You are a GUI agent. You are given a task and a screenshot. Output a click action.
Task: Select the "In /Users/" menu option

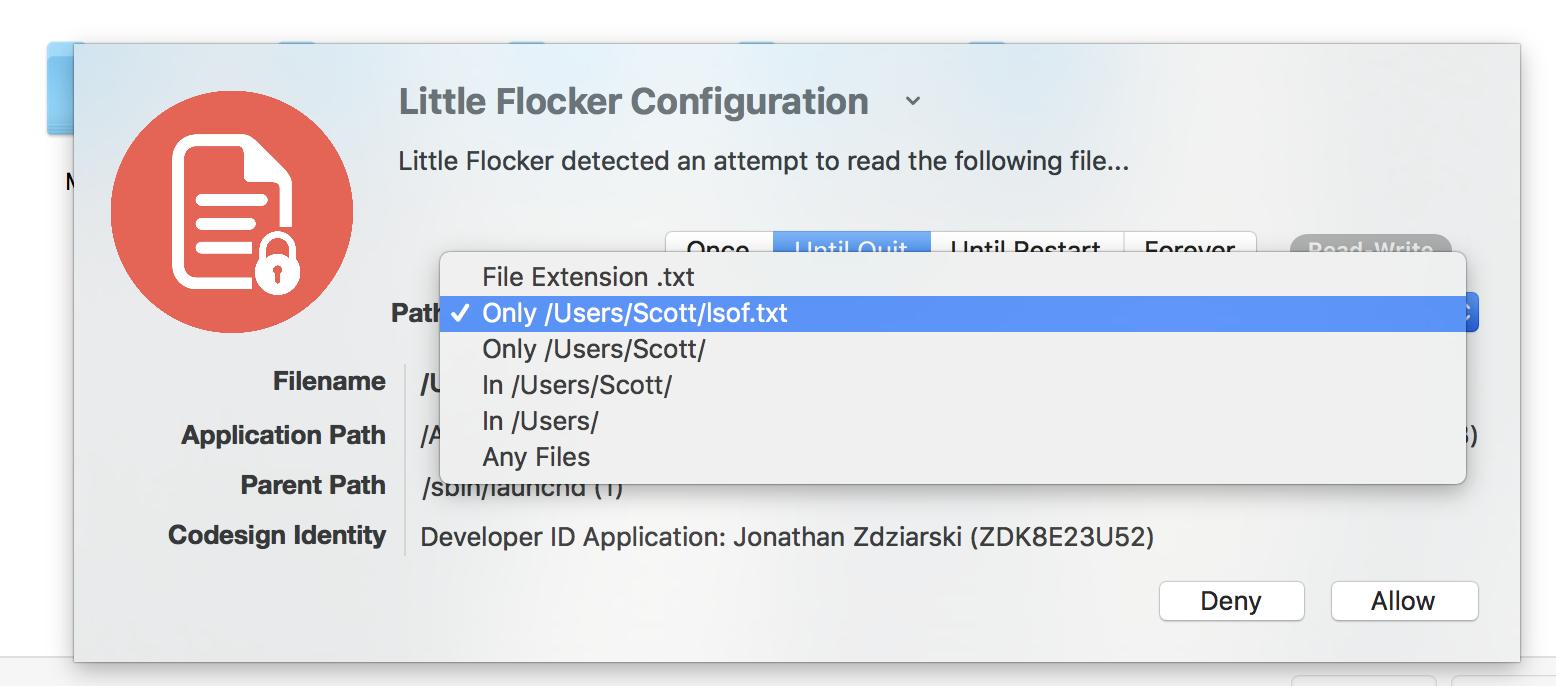540,421
